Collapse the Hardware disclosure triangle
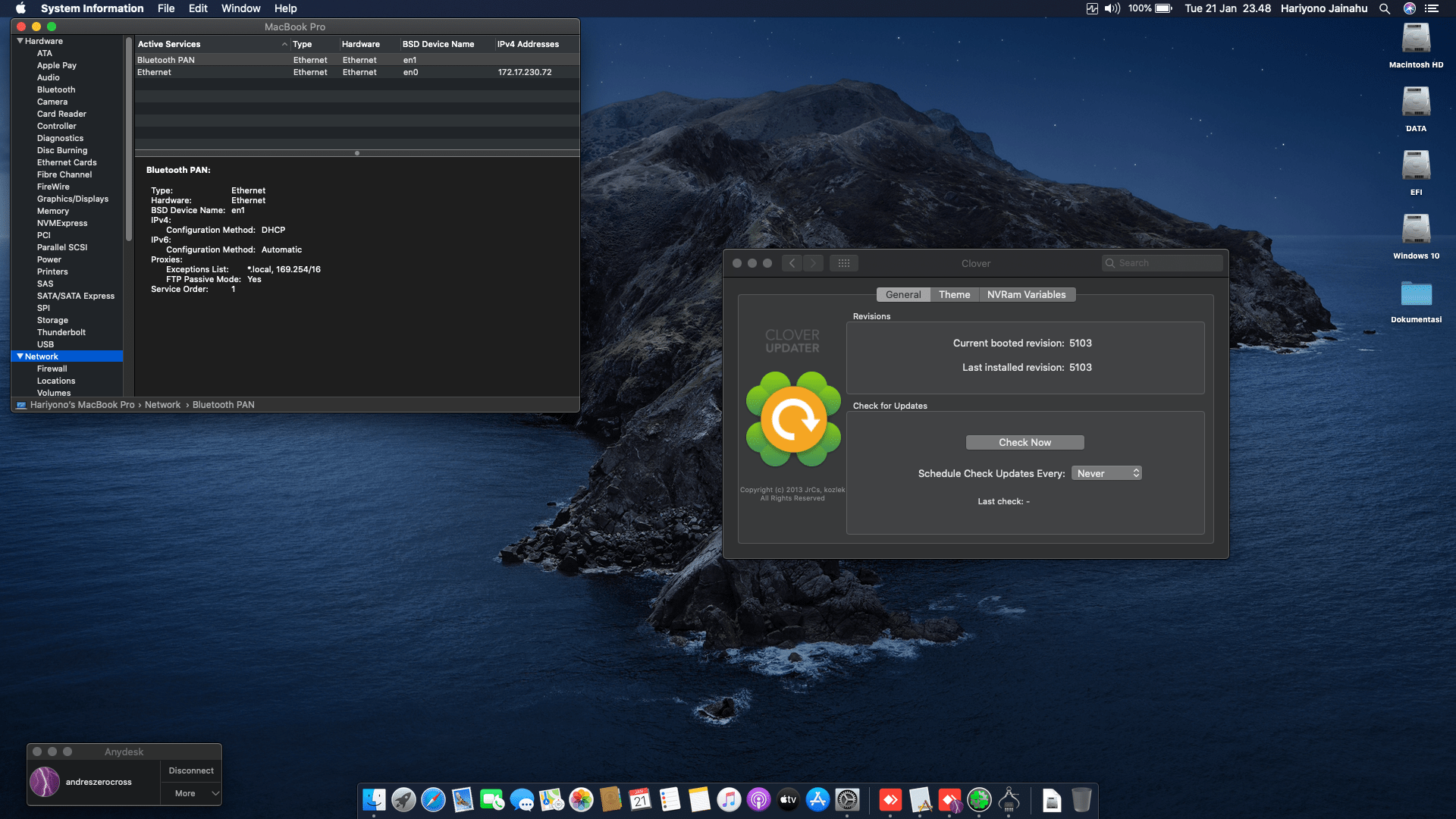 20,41
